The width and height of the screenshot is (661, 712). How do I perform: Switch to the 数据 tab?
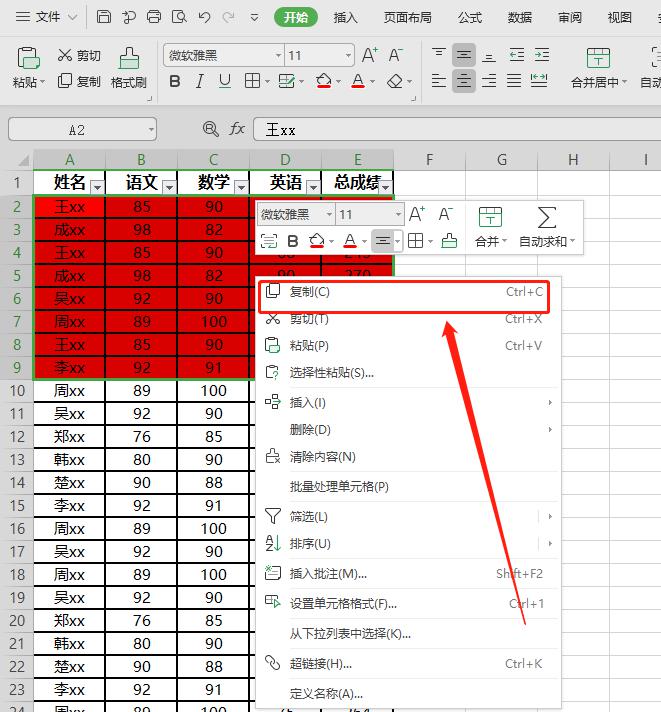519,17
